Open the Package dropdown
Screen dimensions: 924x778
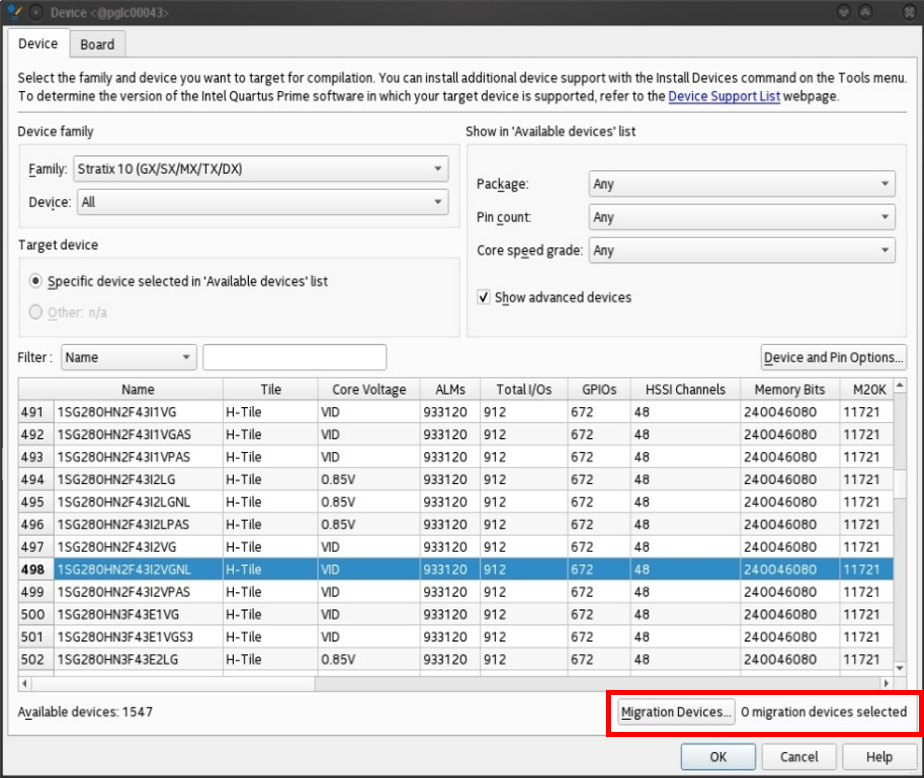(x=741, y=184)
